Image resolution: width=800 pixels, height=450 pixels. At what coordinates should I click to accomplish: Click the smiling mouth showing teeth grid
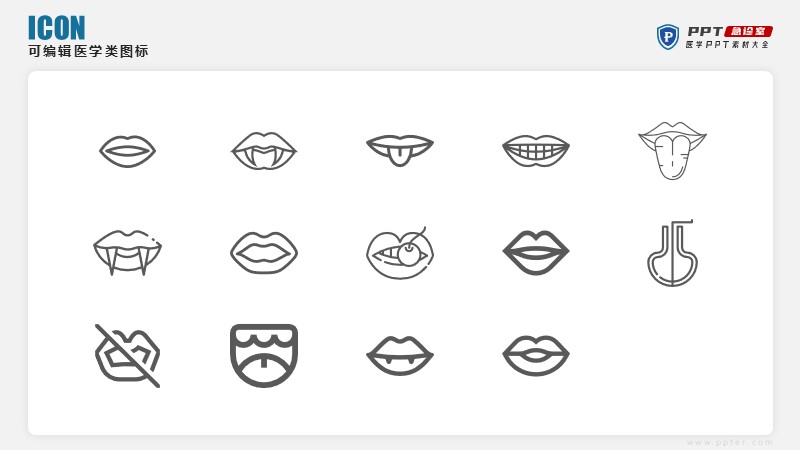point(536,151)
